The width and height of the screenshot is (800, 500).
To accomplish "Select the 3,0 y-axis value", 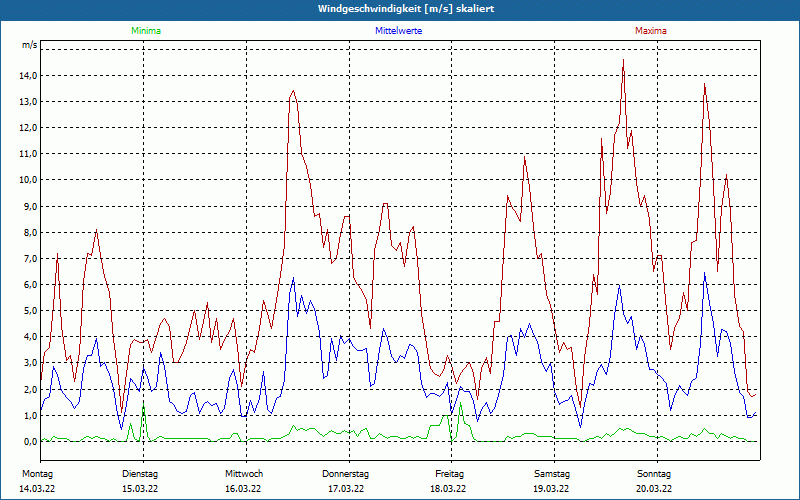I will coord(29,363).
